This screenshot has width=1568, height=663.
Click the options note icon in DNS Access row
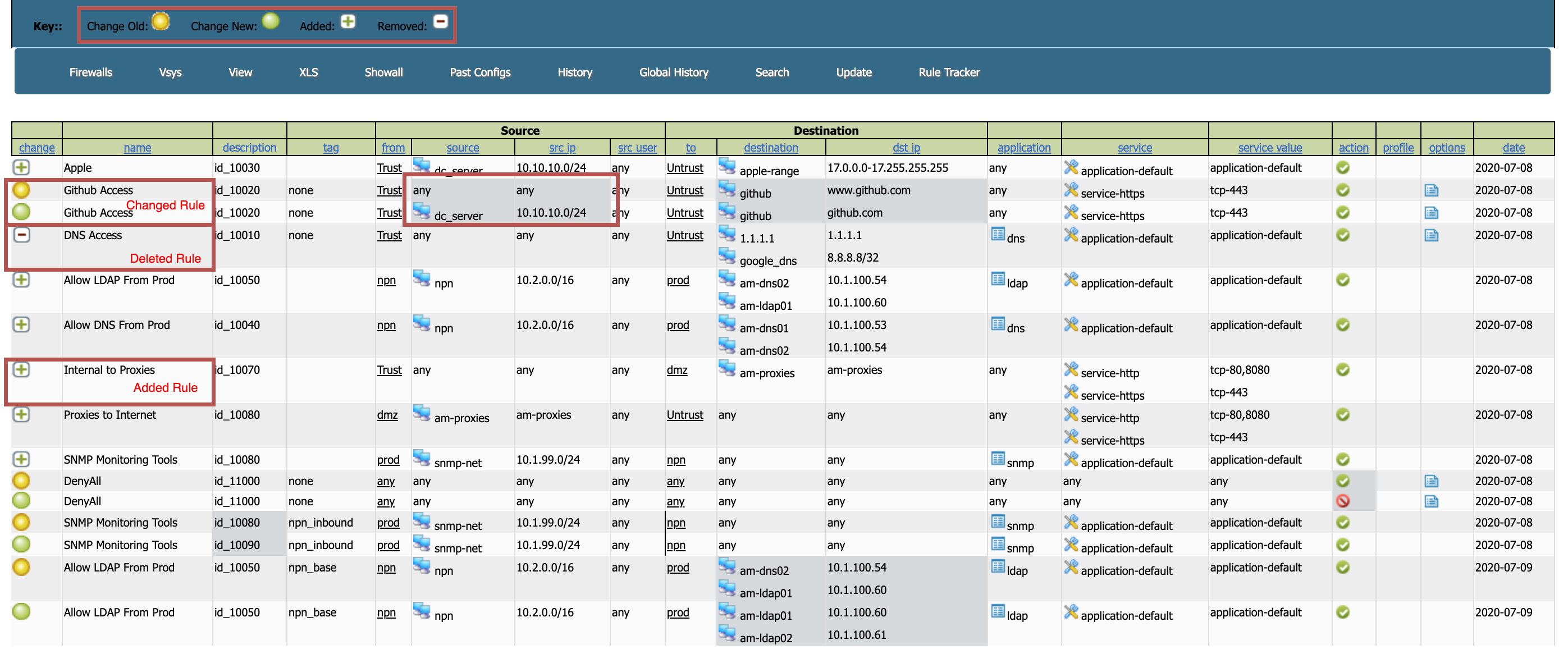point(1431,236)
